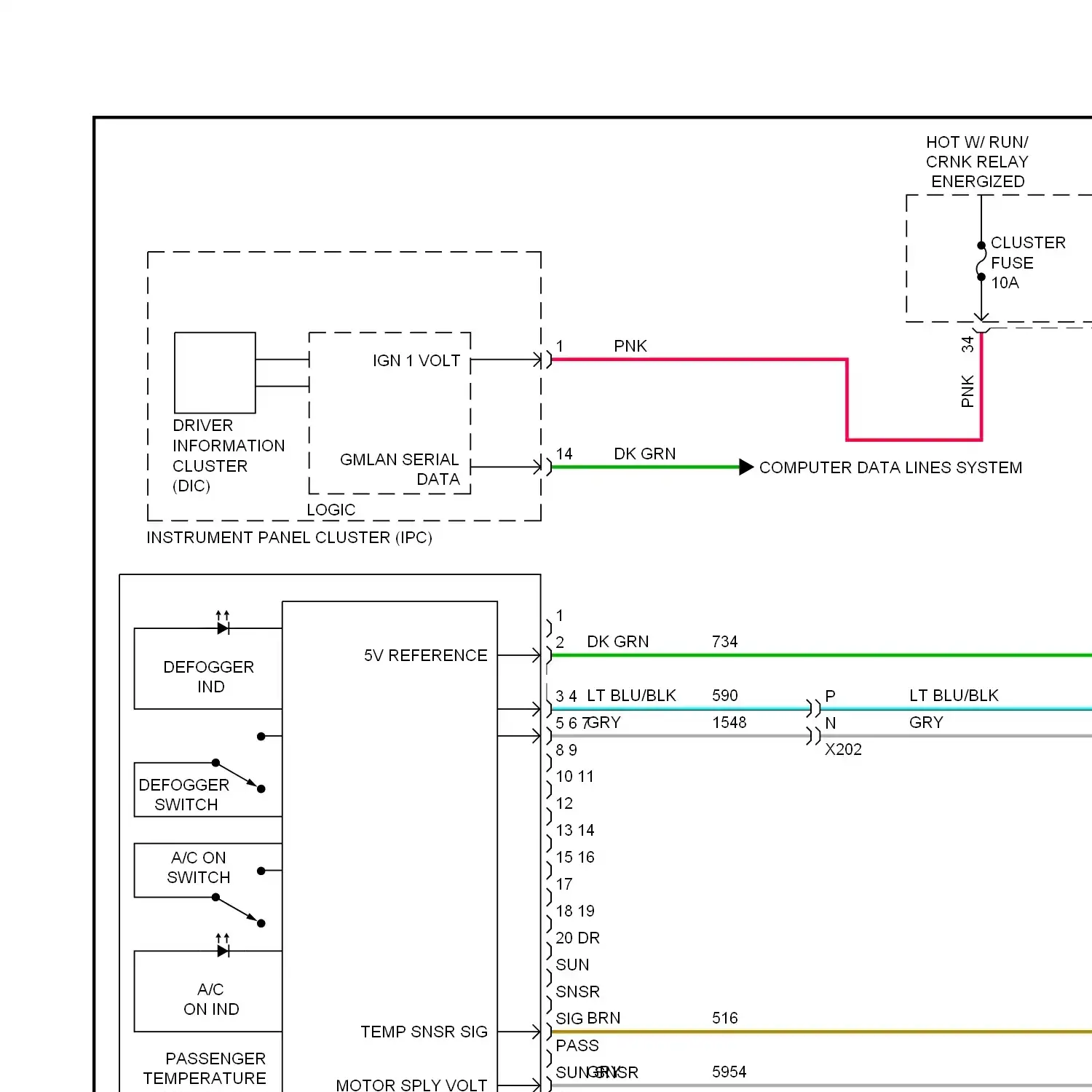Click the COMPUTER DATA LINES arrow symbol
Screen dimensions: 1092x1092
[x=745, y=467]
